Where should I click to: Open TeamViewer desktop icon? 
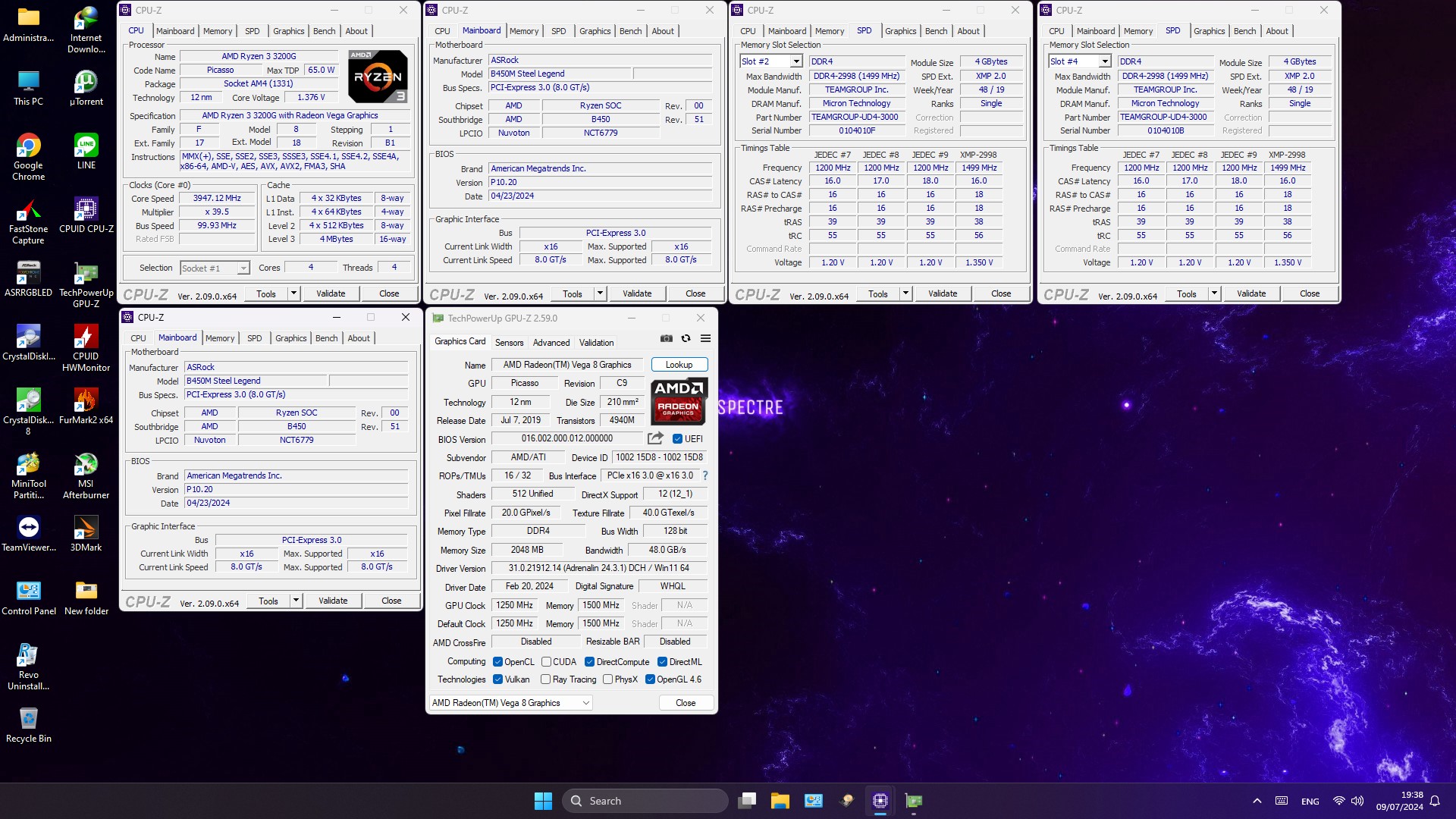point(29,534)
